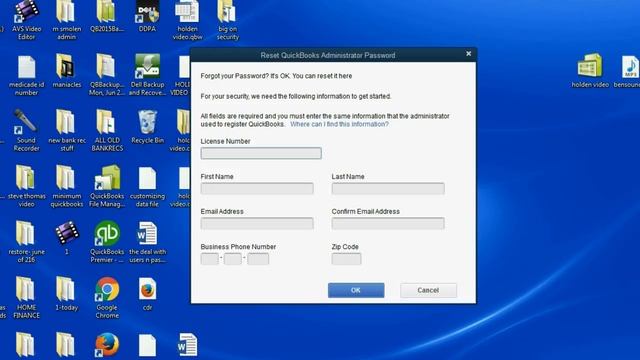Click the Last Name input field

[388, 188]
